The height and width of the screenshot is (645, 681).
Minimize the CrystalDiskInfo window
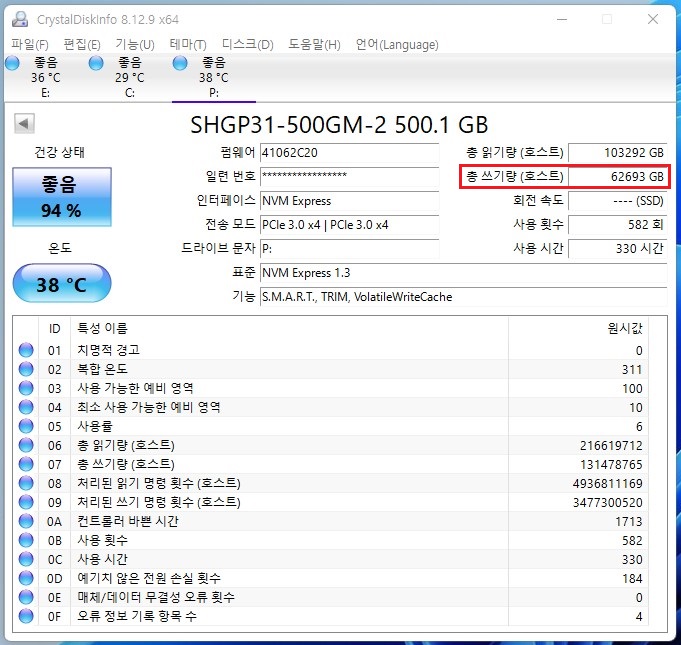(562, 20)
